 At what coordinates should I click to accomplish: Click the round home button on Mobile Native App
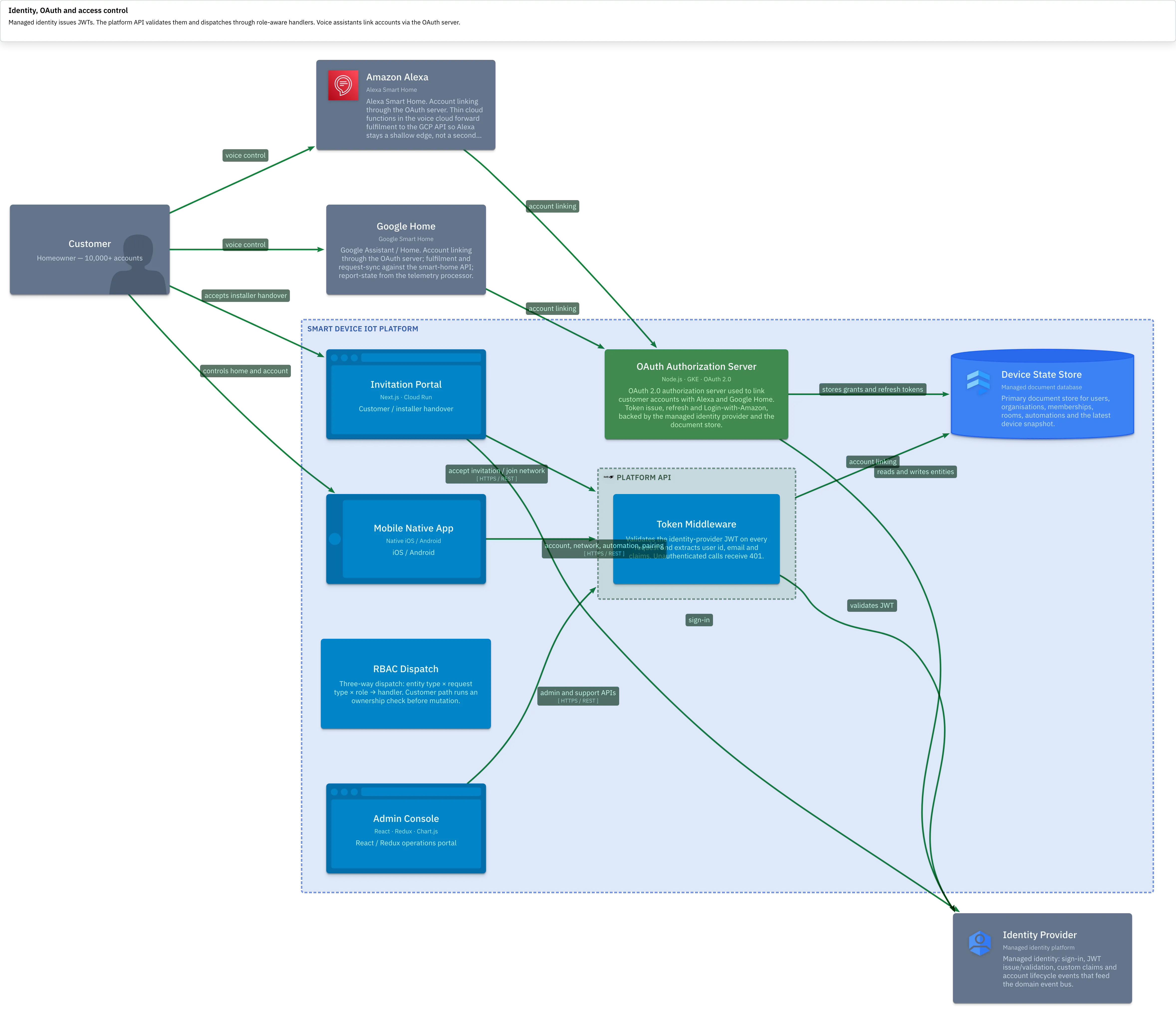(335, 539)
